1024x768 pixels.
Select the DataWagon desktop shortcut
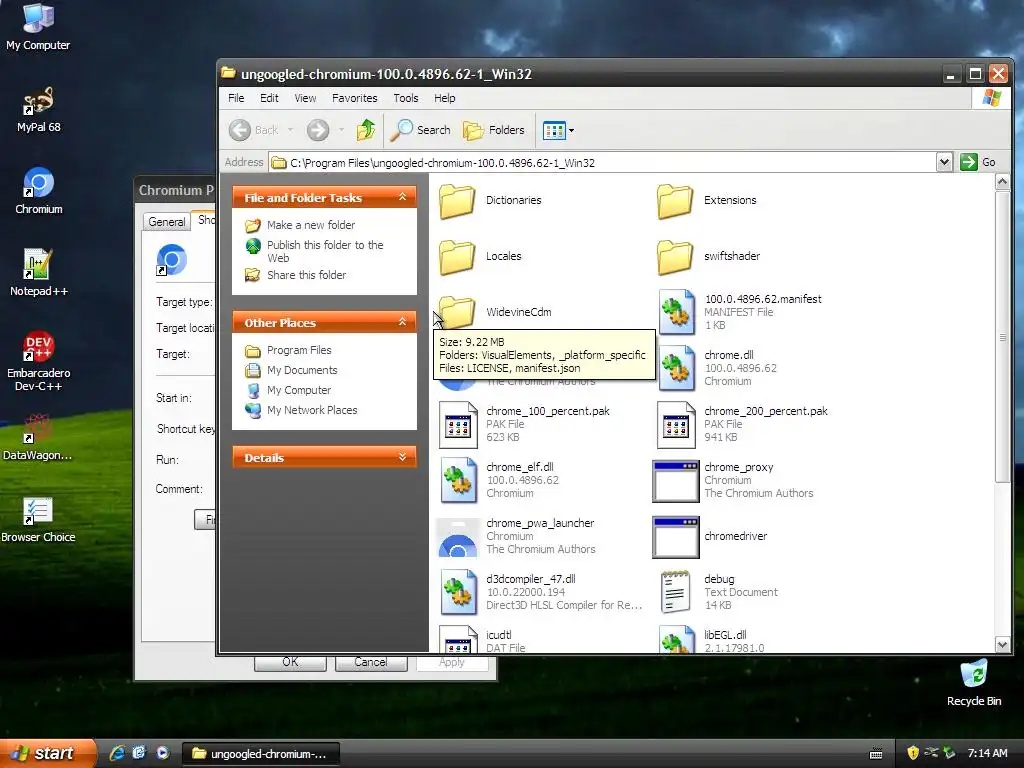click(38, 438)
